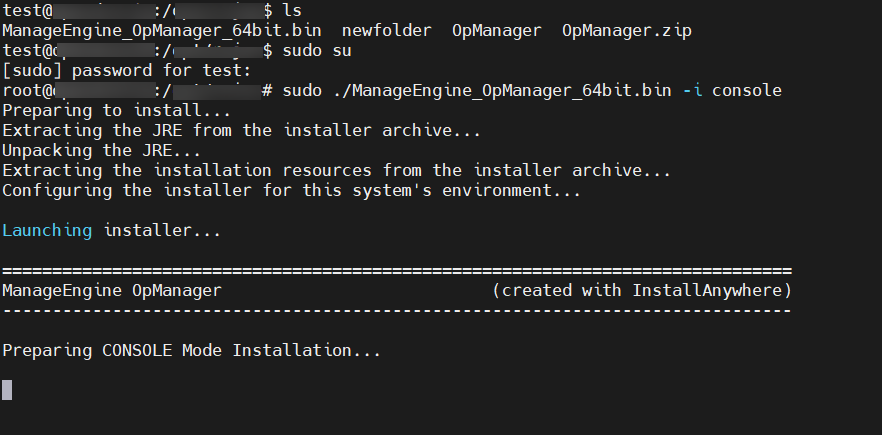Click the "Configuring the installer" output line
Image resolution: width=882 pixels, height=435 pixels.
[292, 190]
